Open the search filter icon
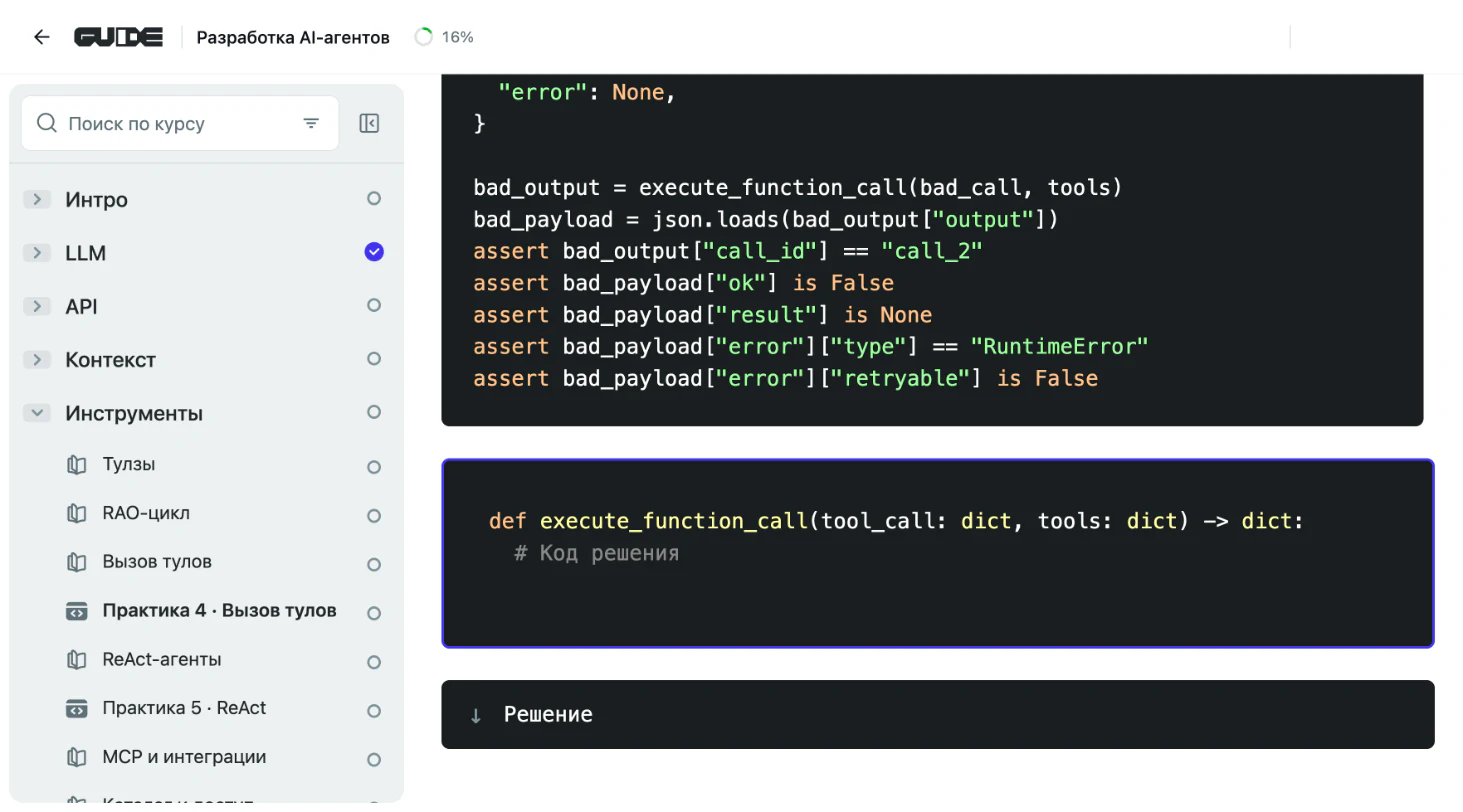 click(x=311, y=124)
